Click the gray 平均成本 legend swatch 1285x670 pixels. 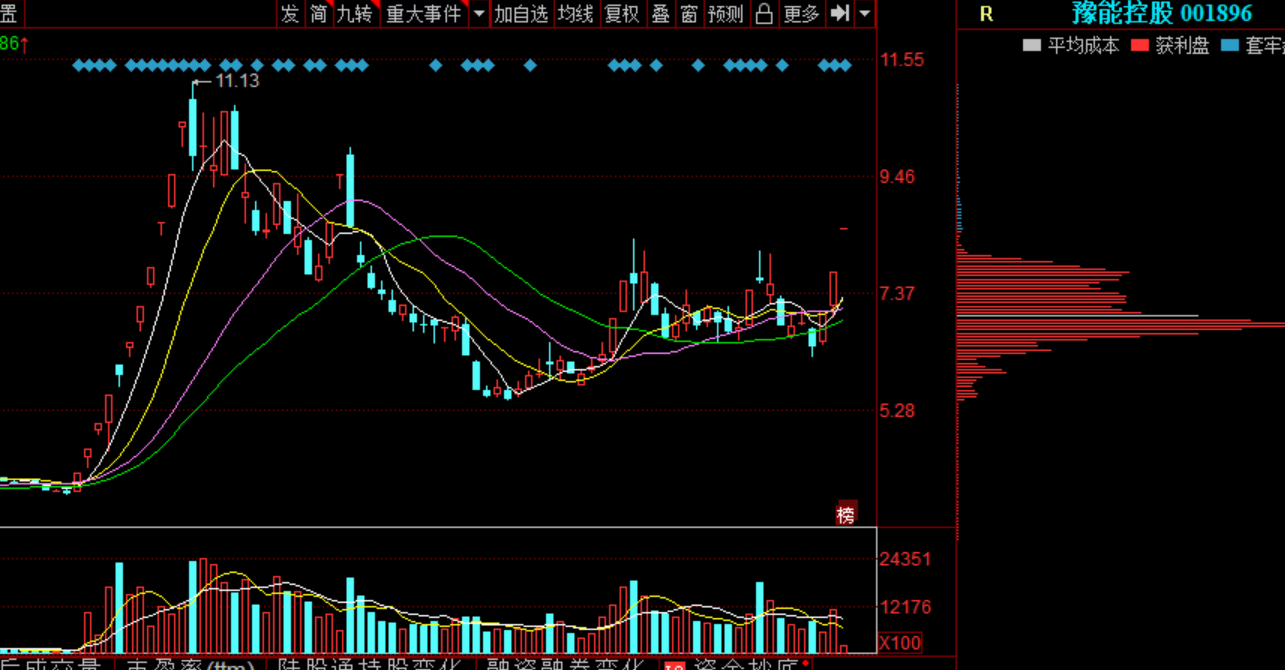click(1031, 45)
